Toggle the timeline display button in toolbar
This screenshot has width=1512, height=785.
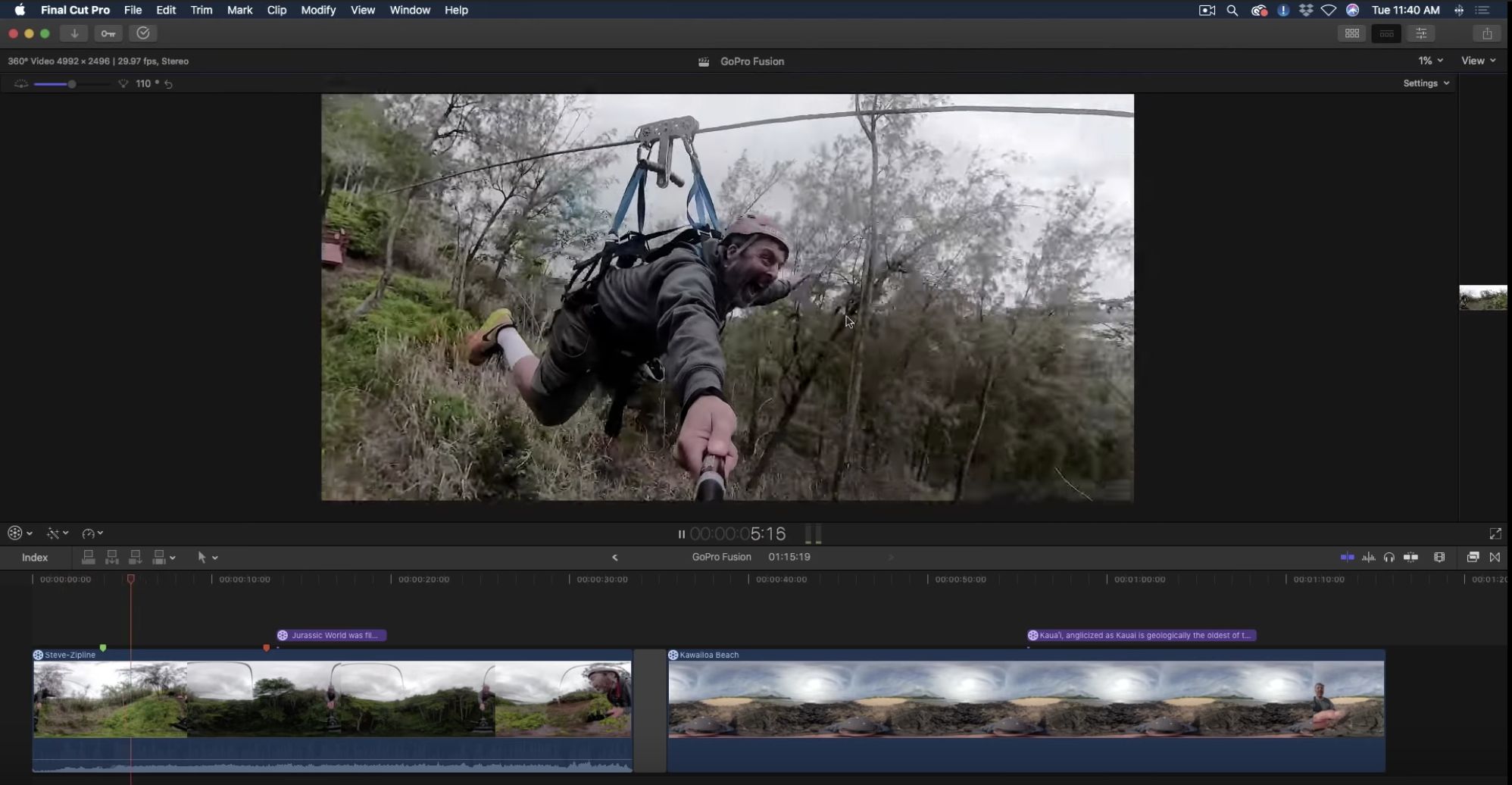point(1386,33)
